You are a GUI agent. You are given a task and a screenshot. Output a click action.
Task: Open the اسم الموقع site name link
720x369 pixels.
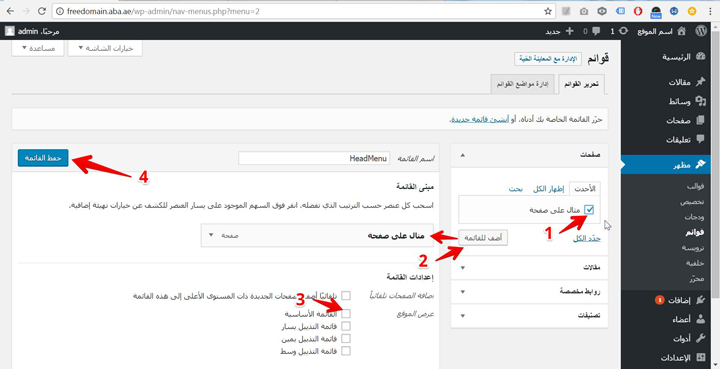655,31
